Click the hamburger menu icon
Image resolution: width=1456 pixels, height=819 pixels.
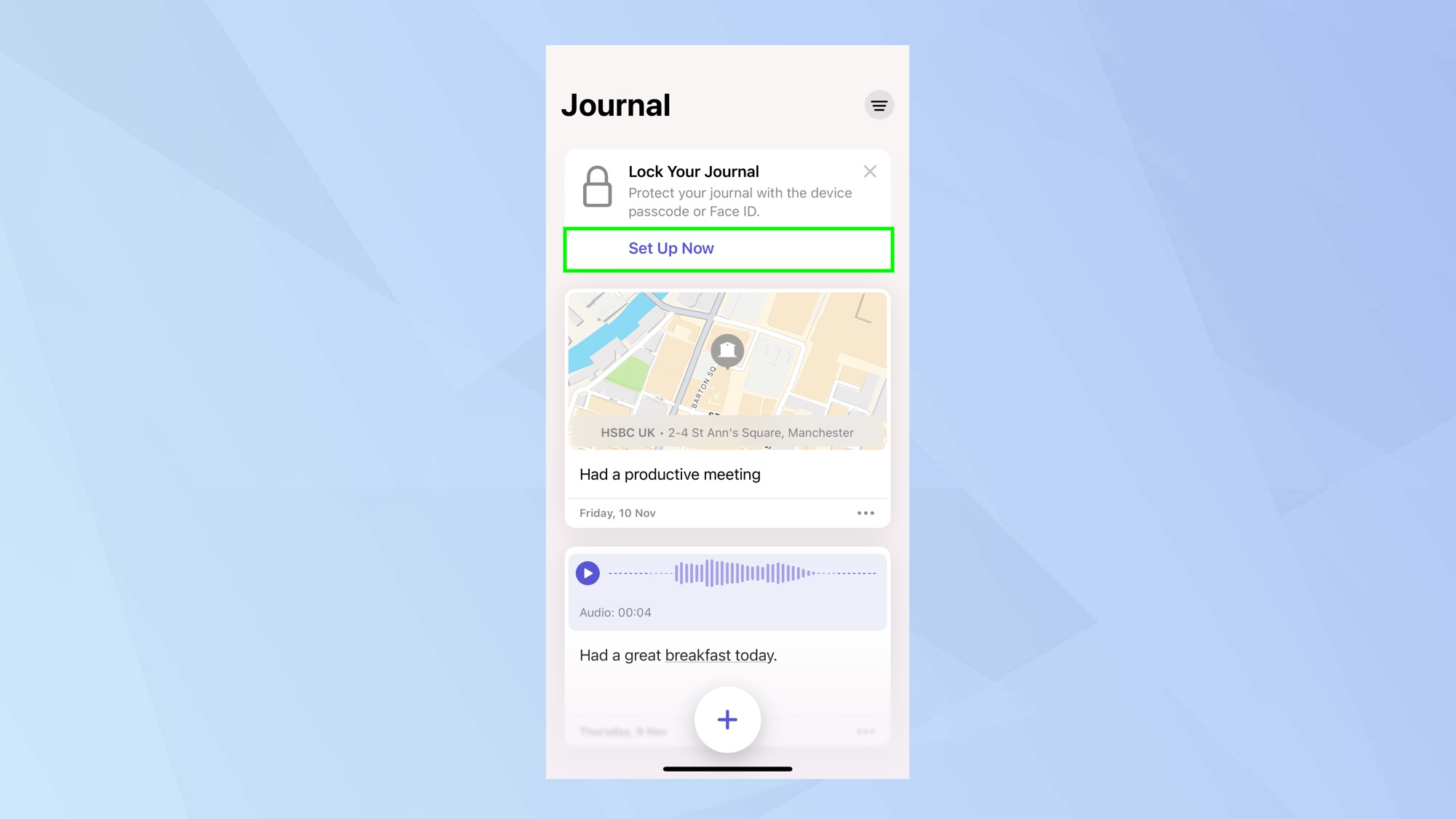pyautogui.click(x=878, y=105)
